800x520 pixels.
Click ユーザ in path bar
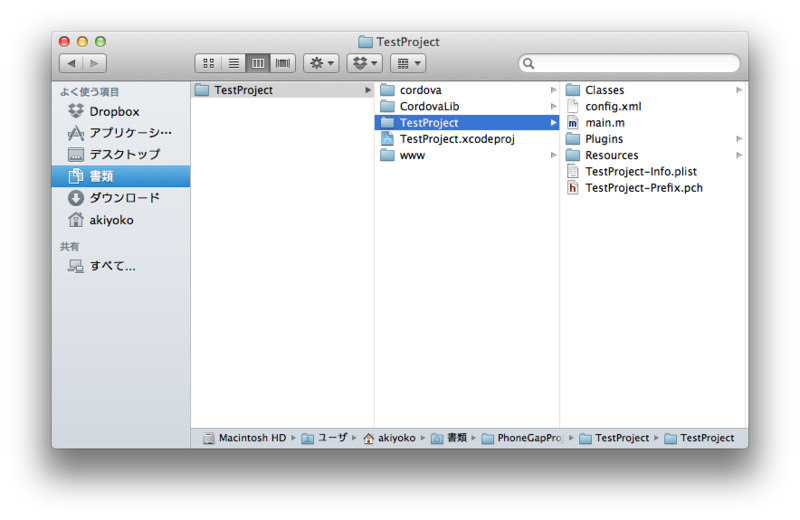[324, 438]
